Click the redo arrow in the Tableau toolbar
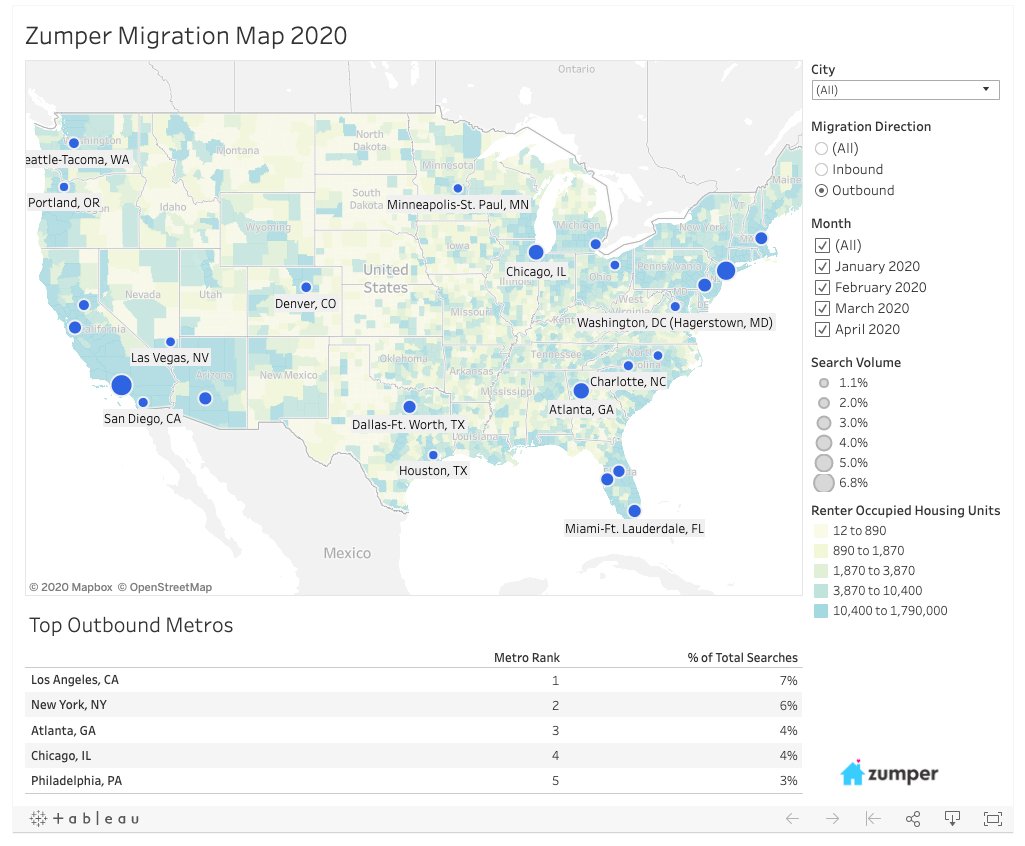The height and width of the screenshot is (846, 1025). pos(831,818)
